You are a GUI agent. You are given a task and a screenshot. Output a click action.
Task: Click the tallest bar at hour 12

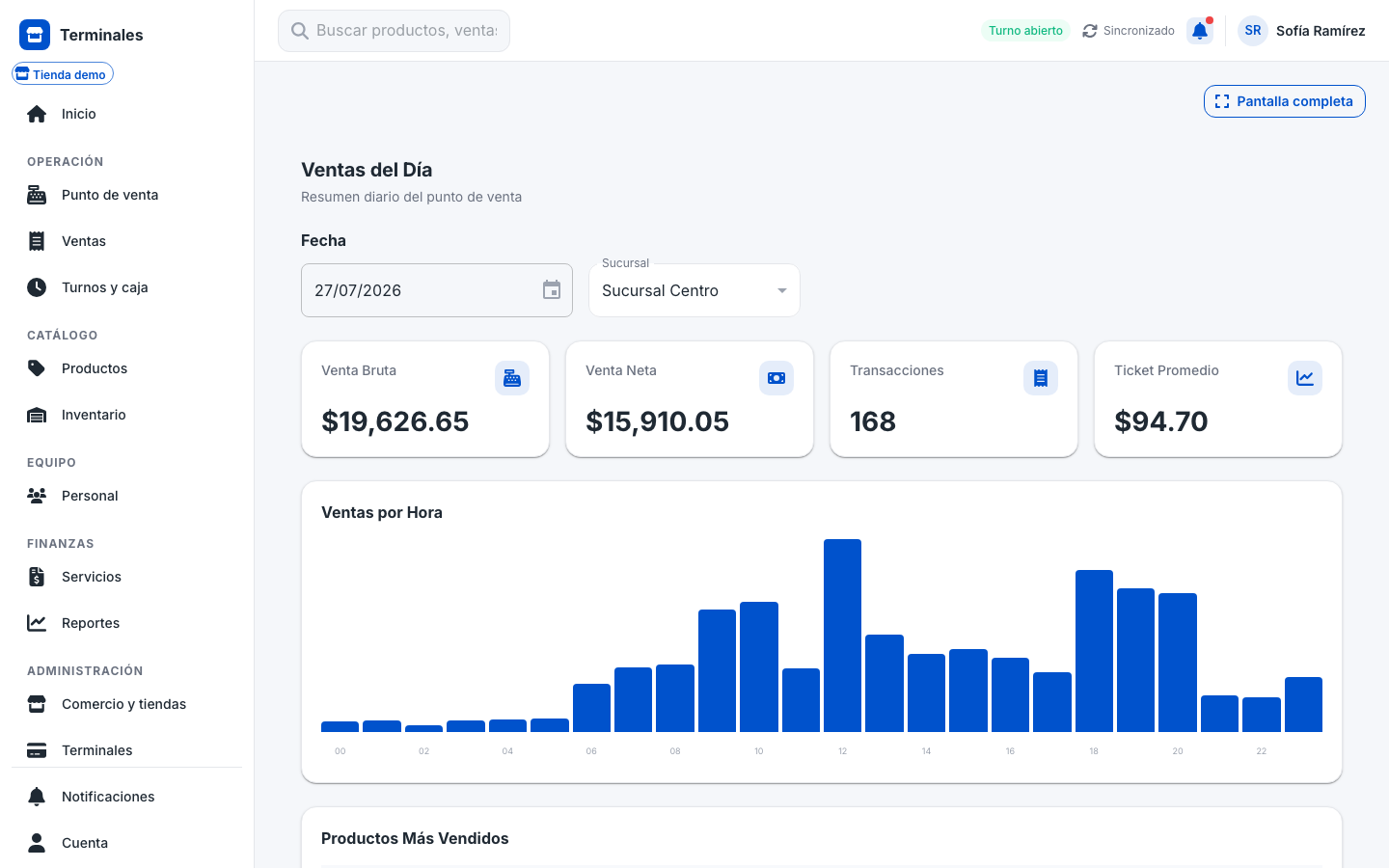click(842, 636)
